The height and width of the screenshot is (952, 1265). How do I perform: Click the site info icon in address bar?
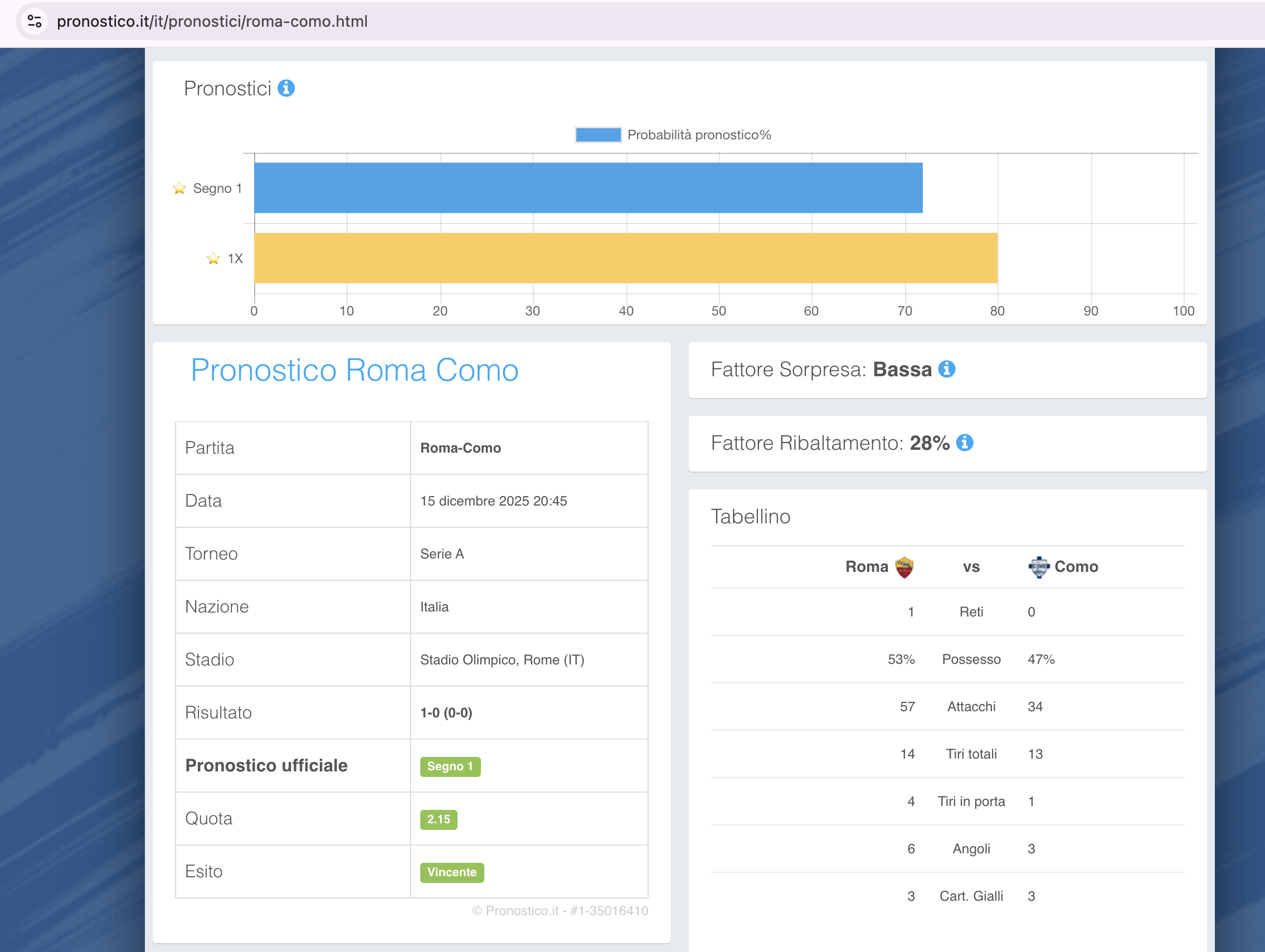click(x=35, y=21)
